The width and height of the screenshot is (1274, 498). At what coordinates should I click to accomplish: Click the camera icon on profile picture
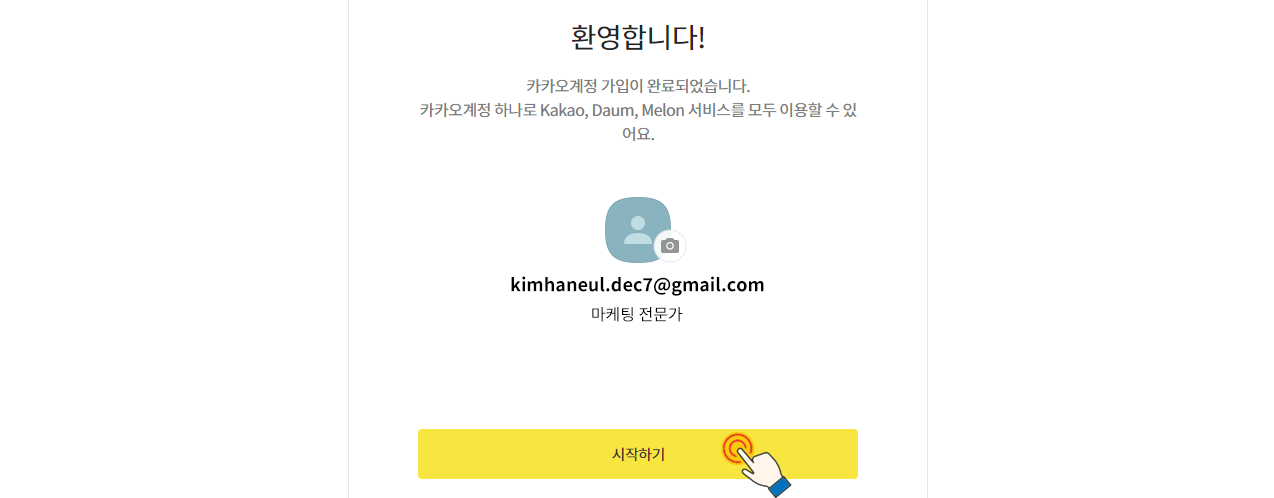coord(670,246)
